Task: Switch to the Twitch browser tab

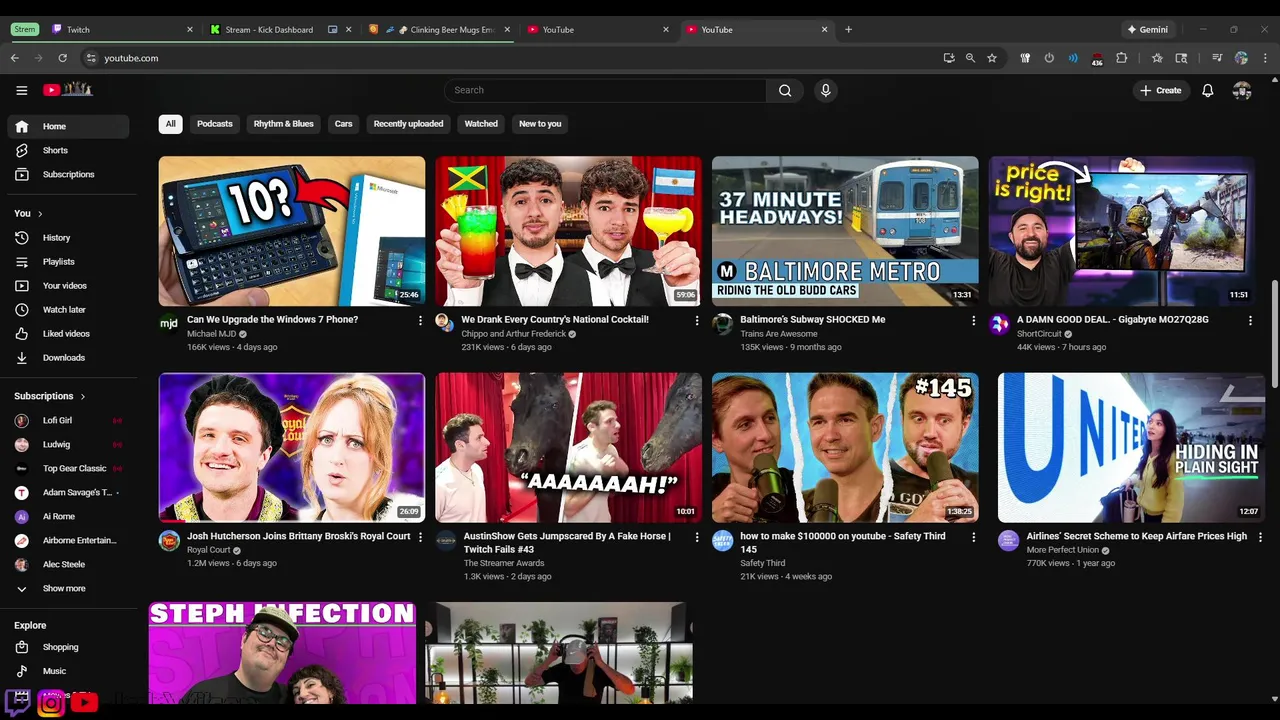Action: click(x=120, y=30)
